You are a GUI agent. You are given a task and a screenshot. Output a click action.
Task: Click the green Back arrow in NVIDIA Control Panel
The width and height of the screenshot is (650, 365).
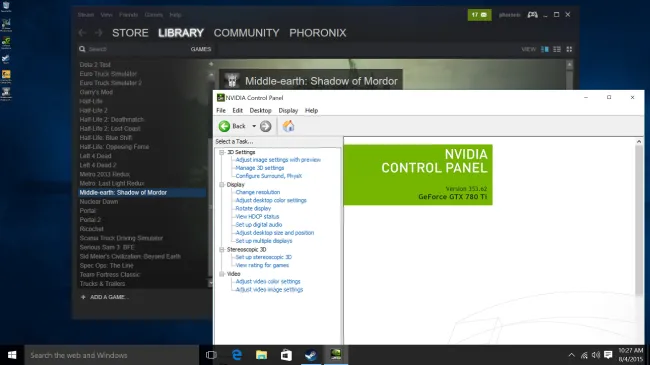(224, 126)
